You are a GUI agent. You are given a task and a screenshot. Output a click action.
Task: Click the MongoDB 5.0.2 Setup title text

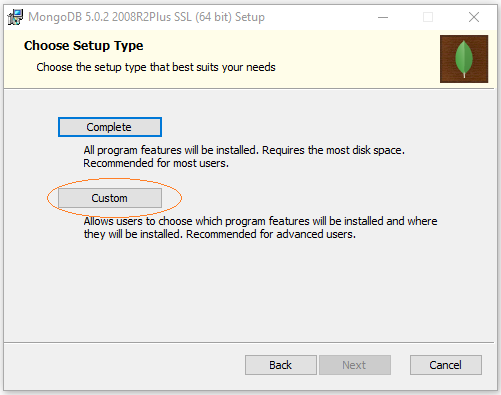[x=146, y=17]
